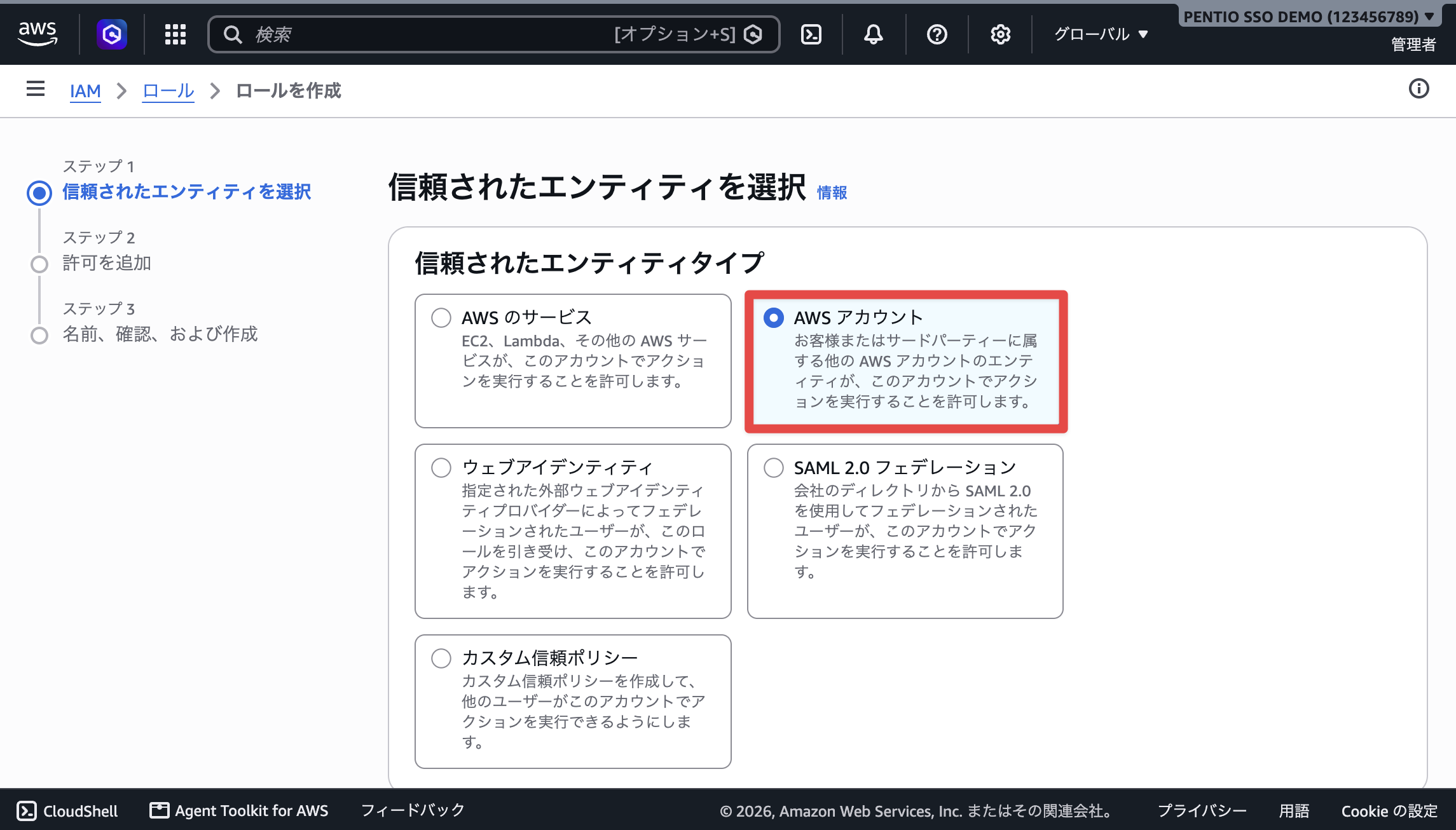Click the search magnifier icon
This screenshot has height=830, width=1456.
(233, 34)
